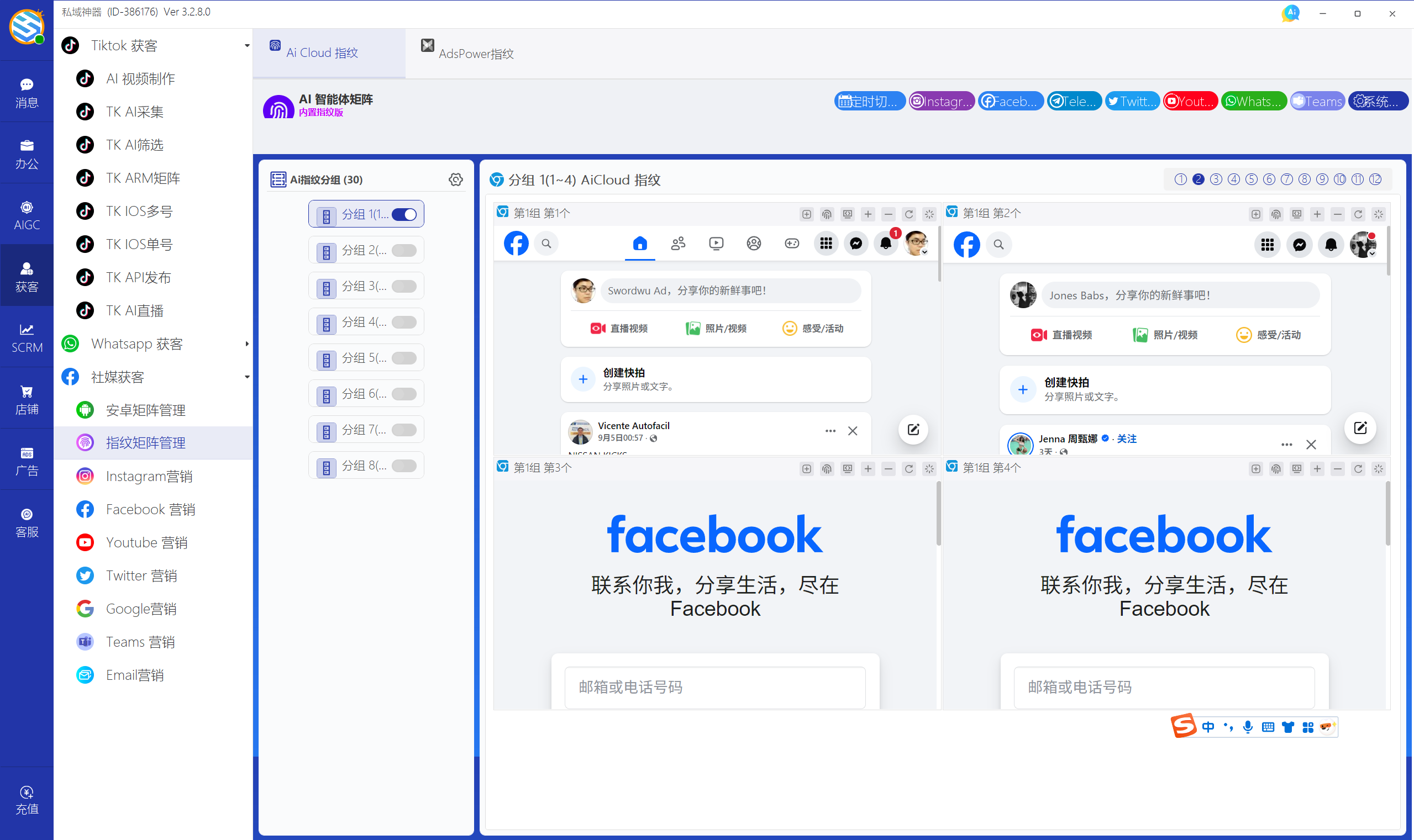
Task: Enable the 分组 2 toggle switch
Action: coord(404,250)
